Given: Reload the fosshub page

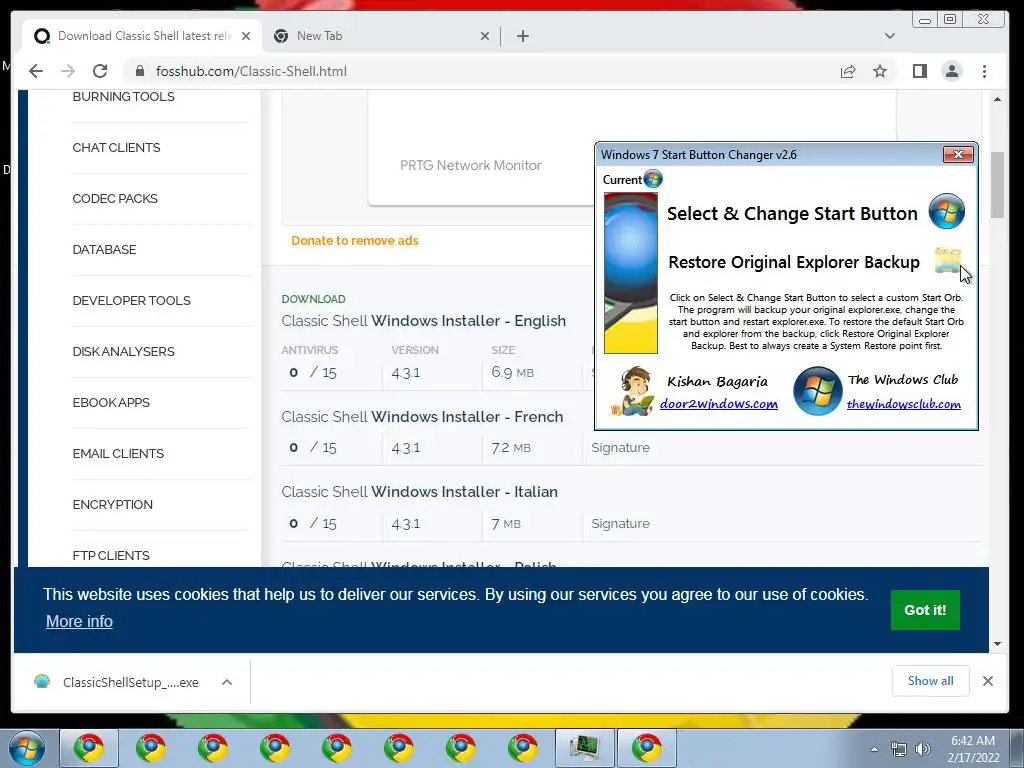Looking at the screenshot, I should coord(100,71).
